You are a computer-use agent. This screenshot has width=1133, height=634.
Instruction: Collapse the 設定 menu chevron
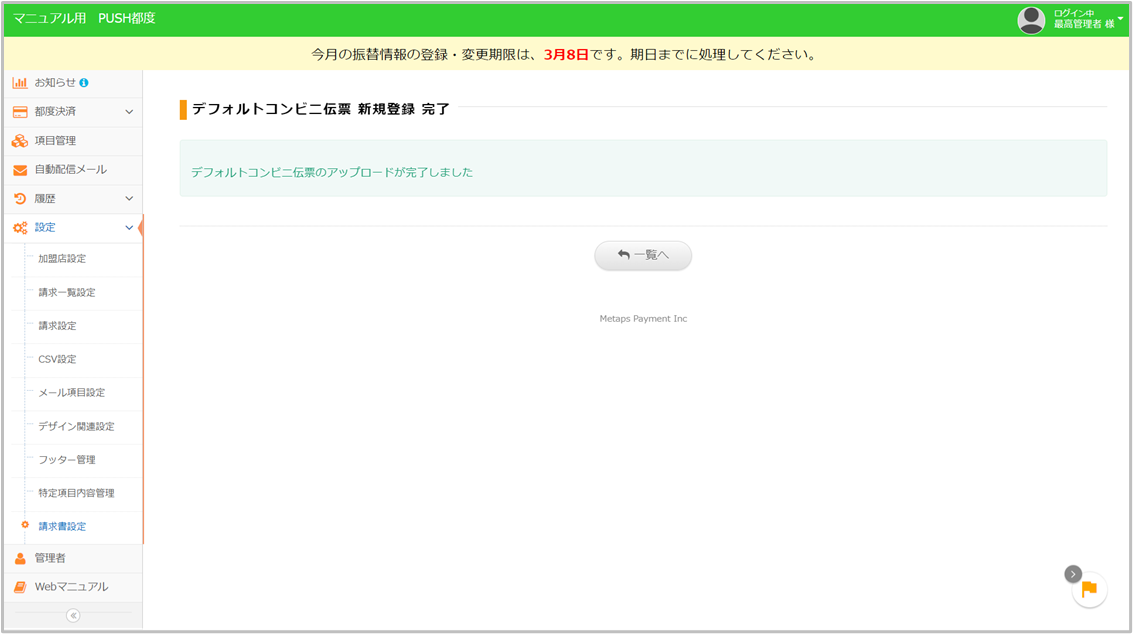129,228
